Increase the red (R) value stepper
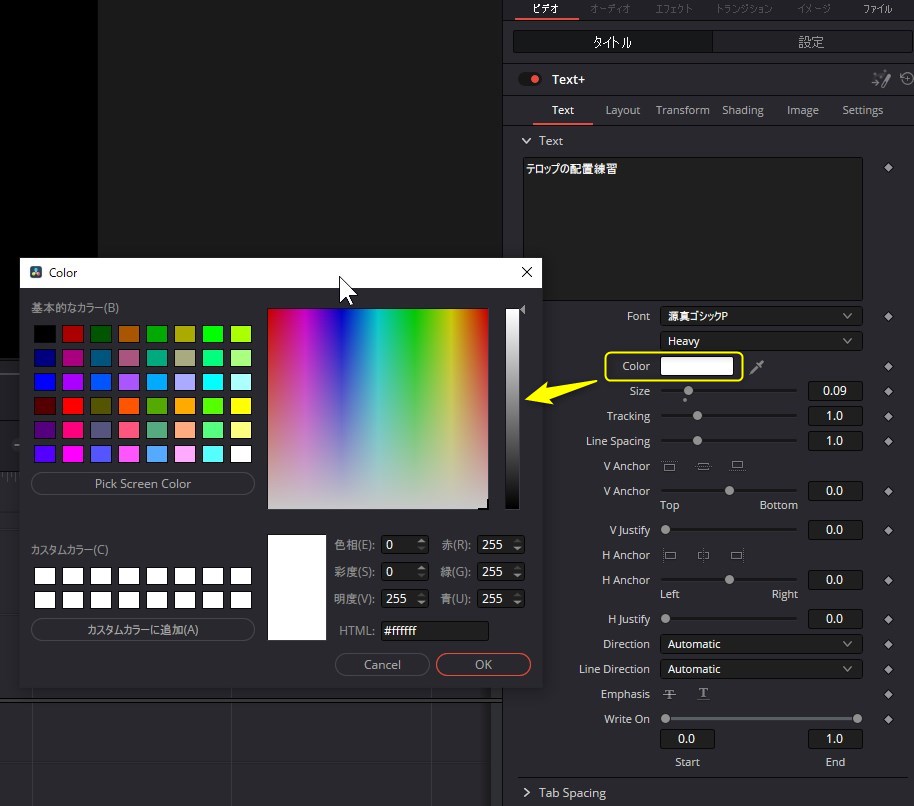Screen dimensions: 914x806 point(518,541)
